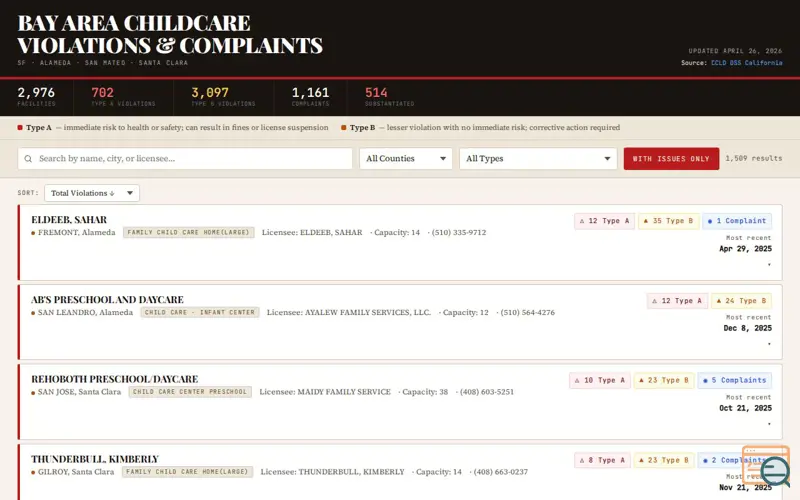Screen dimensions: 800x500
Task: Click the 8 Type A badge for Thunderbull
Action: 602,460
